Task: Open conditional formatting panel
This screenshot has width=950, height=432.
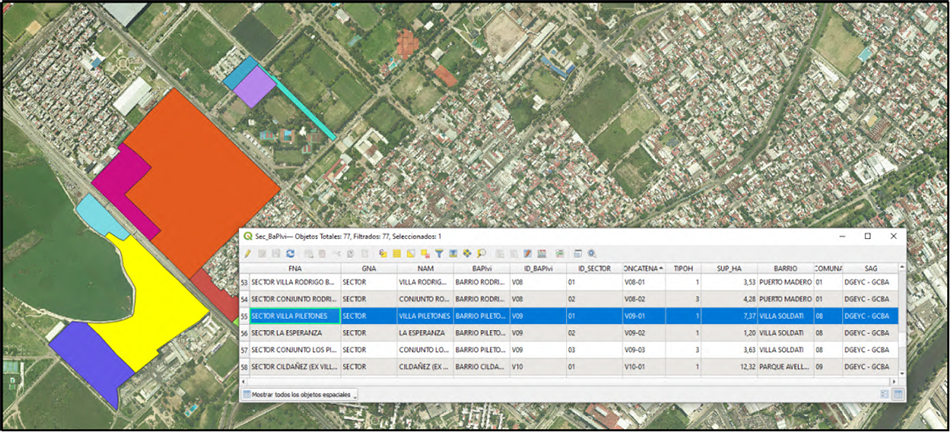Action: (x=541, y=254)
